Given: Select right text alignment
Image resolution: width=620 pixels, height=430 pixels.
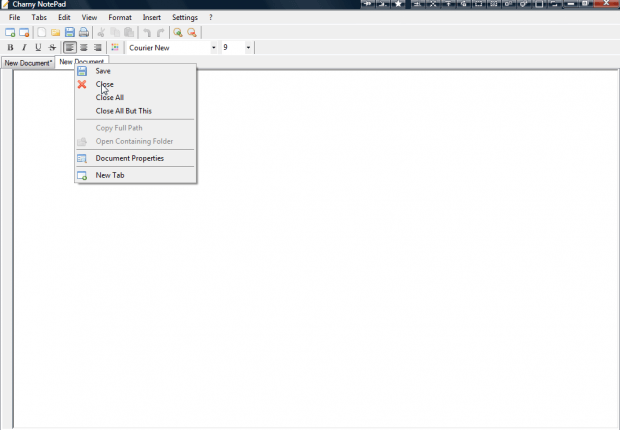Looking at the screenshot, I should click(98, 47).
